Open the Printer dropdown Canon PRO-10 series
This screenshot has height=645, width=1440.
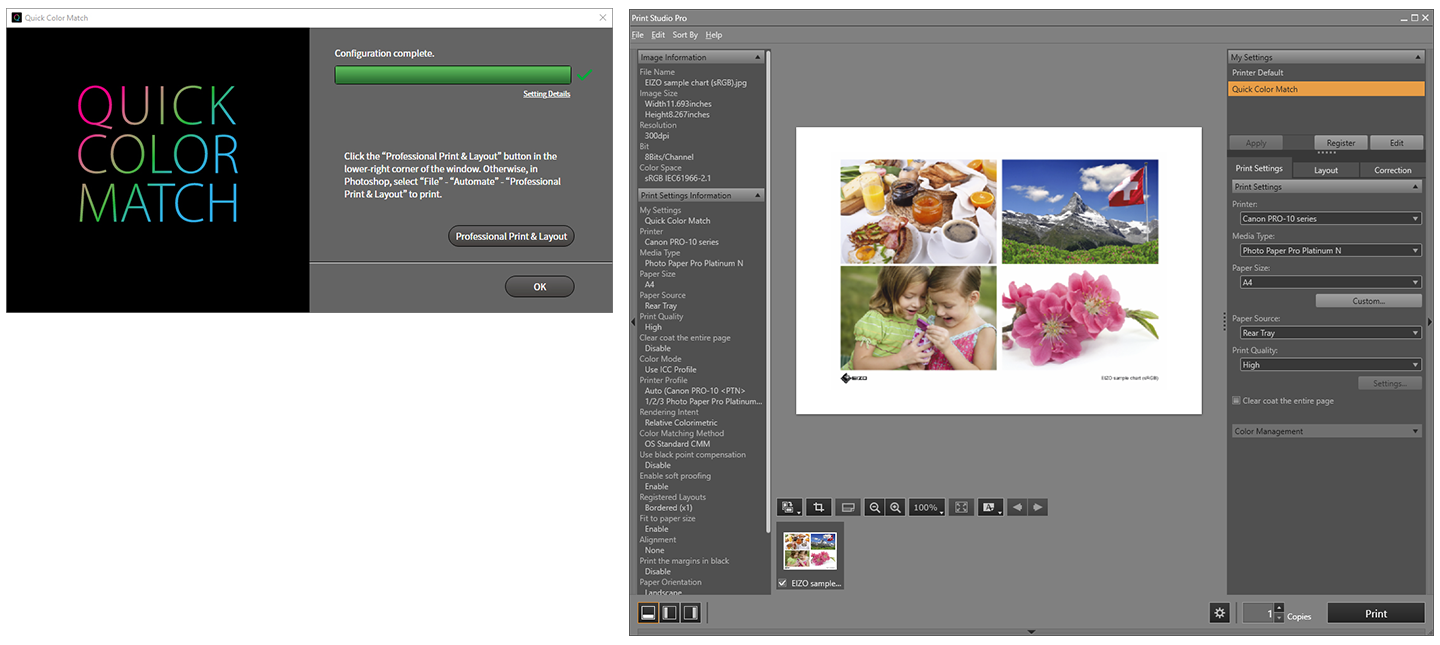1330,218
